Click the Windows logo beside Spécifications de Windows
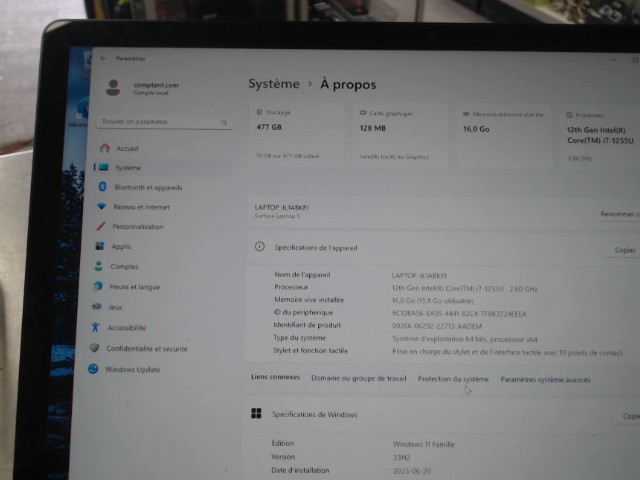This screenshot has width=640, height=480. tap(256, 413)
